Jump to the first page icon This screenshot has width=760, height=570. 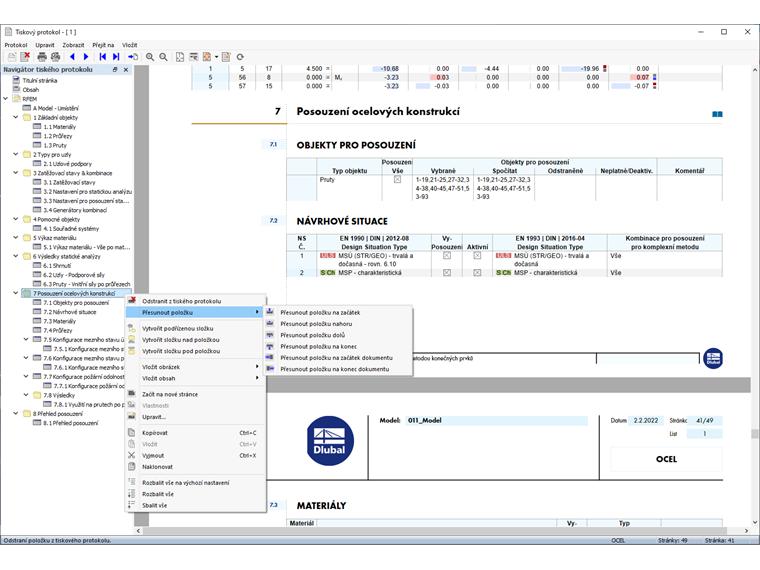(103, 57)
